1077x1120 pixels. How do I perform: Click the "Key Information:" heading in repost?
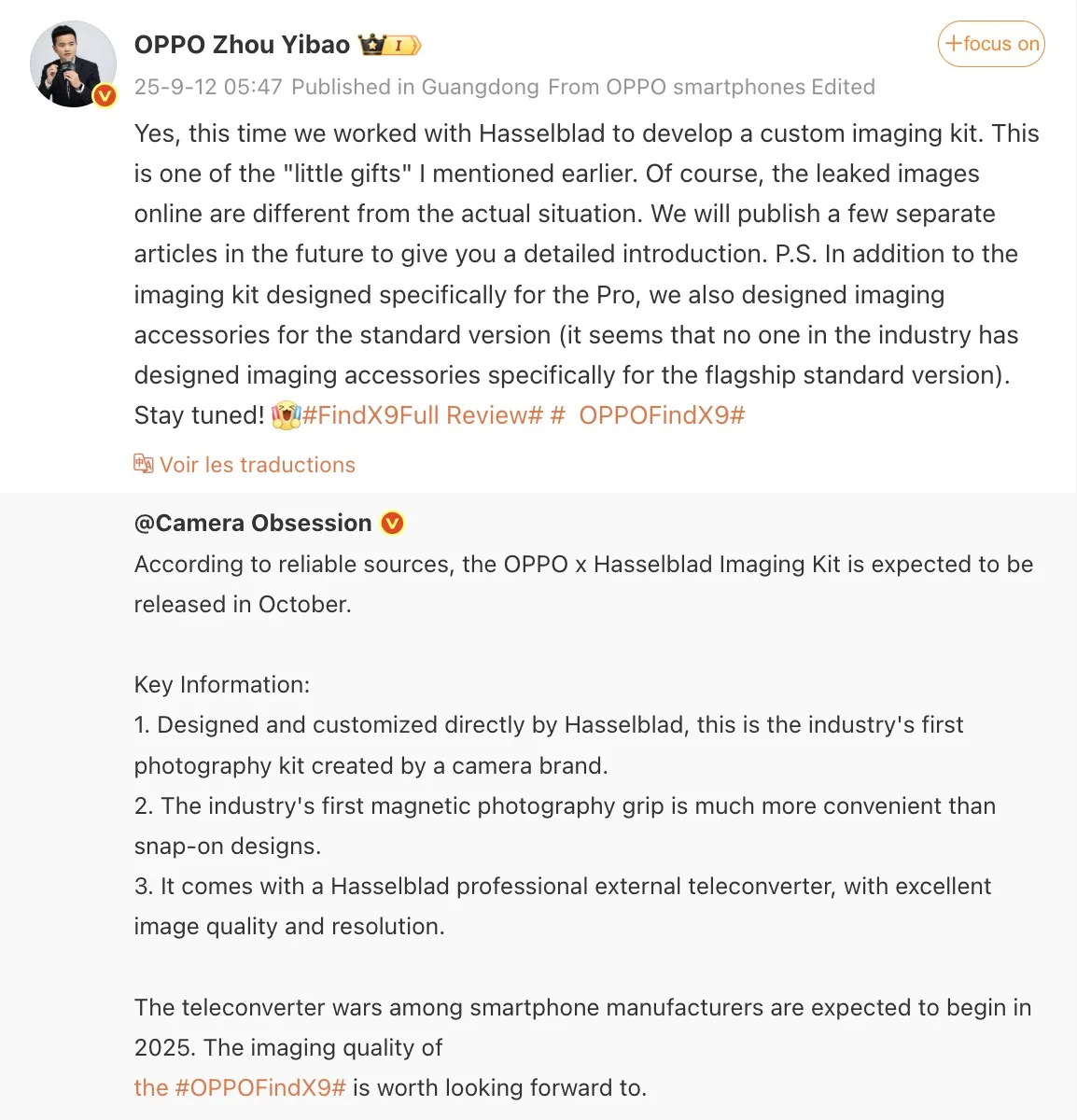coord(222,684)
